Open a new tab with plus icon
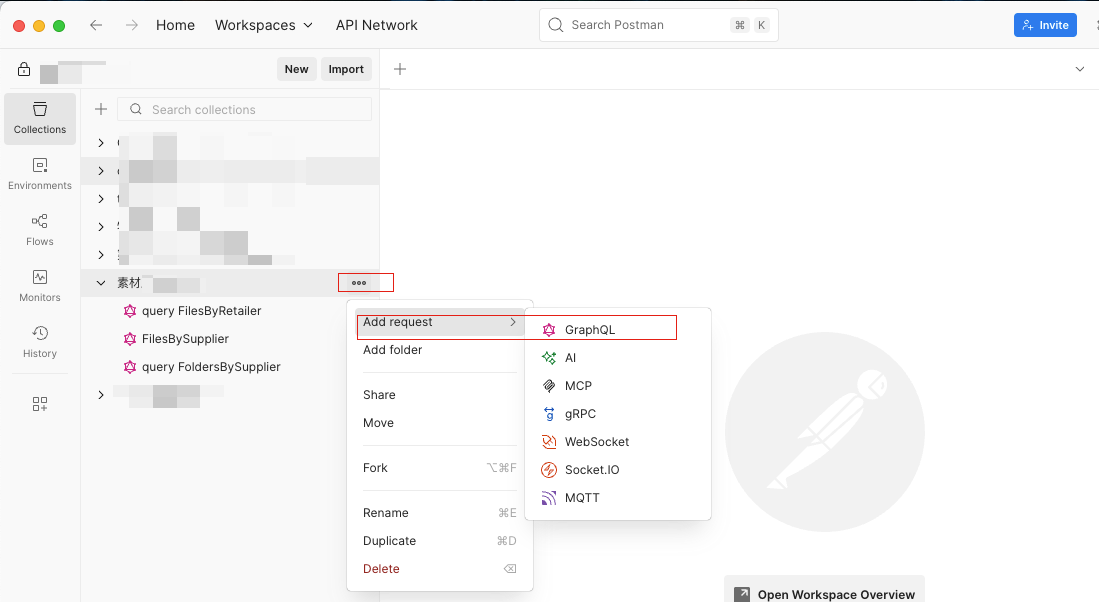Viewport: 1099px width, 602px height. pos(400,69)
